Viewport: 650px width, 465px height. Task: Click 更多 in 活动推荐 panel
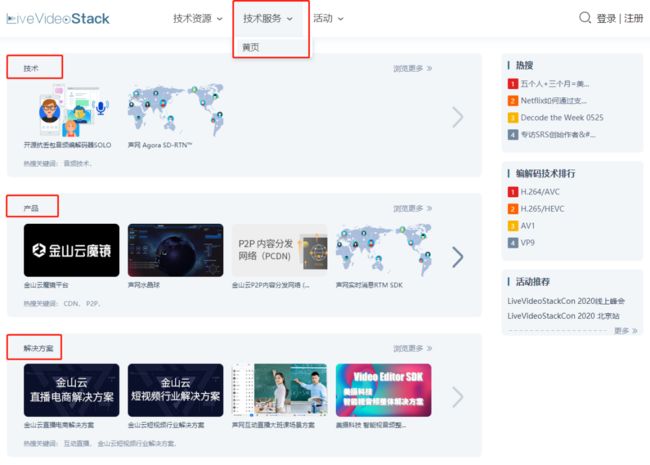626,331
